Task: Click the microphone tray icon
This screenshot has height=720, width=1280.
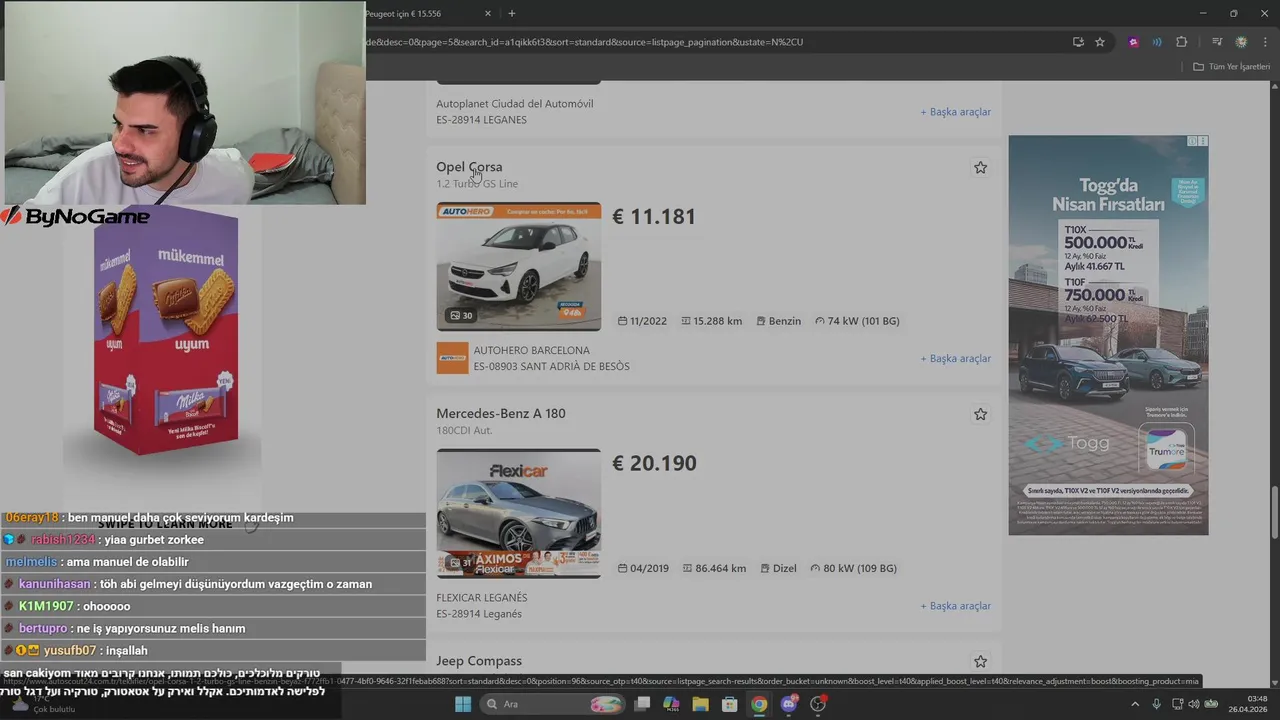Action: click(1156, 705)
